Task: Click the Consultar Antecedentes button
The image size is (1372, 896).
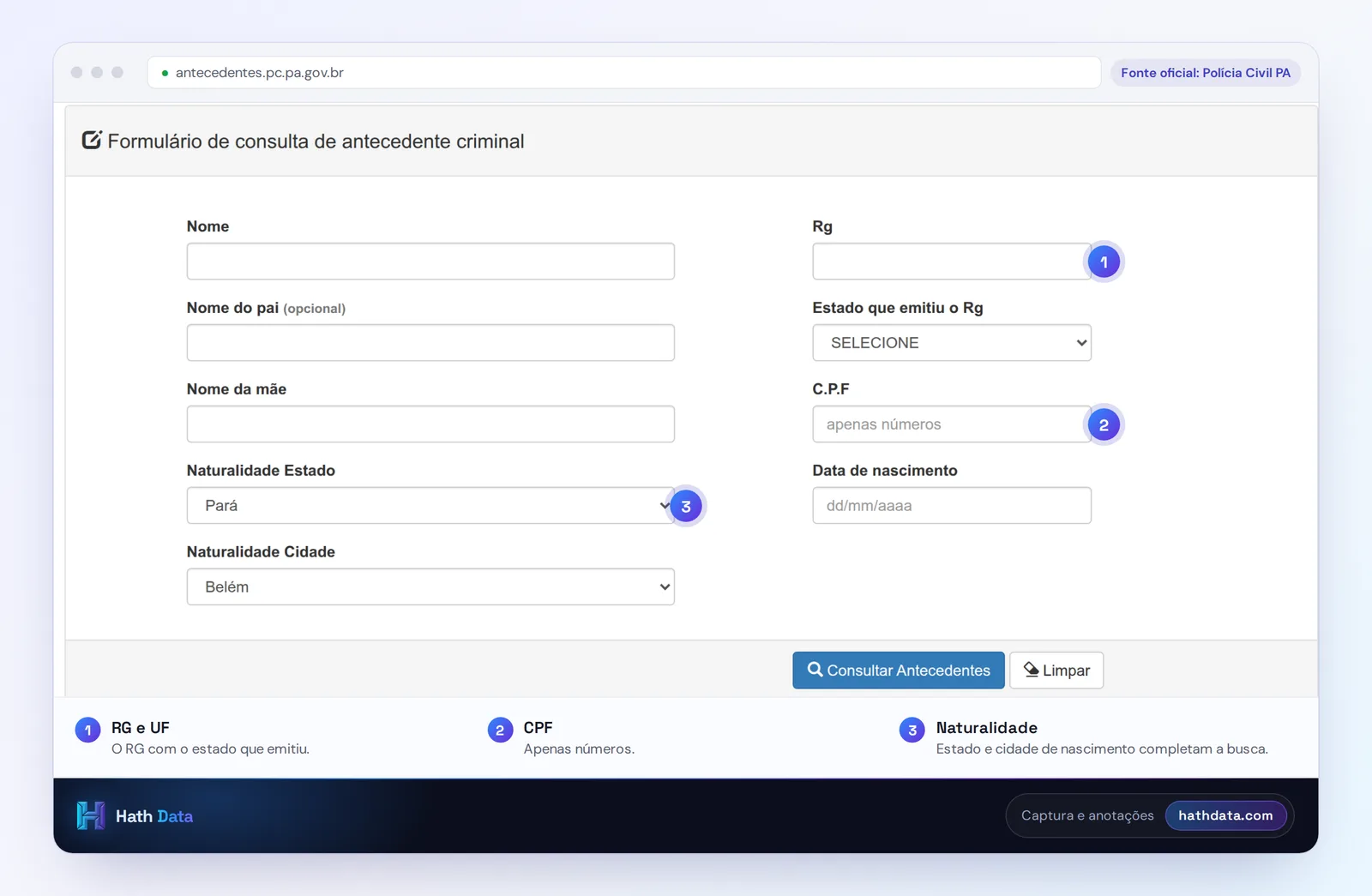Action: pos(899,670)
